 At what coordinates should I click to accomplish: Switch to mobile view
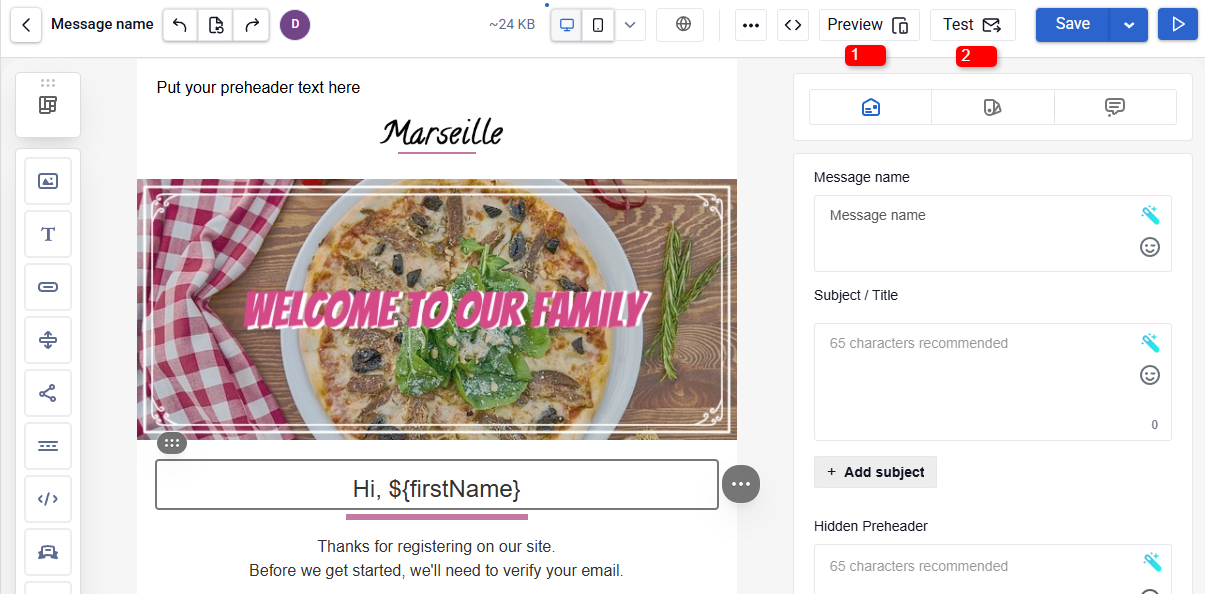coord(598,25)
